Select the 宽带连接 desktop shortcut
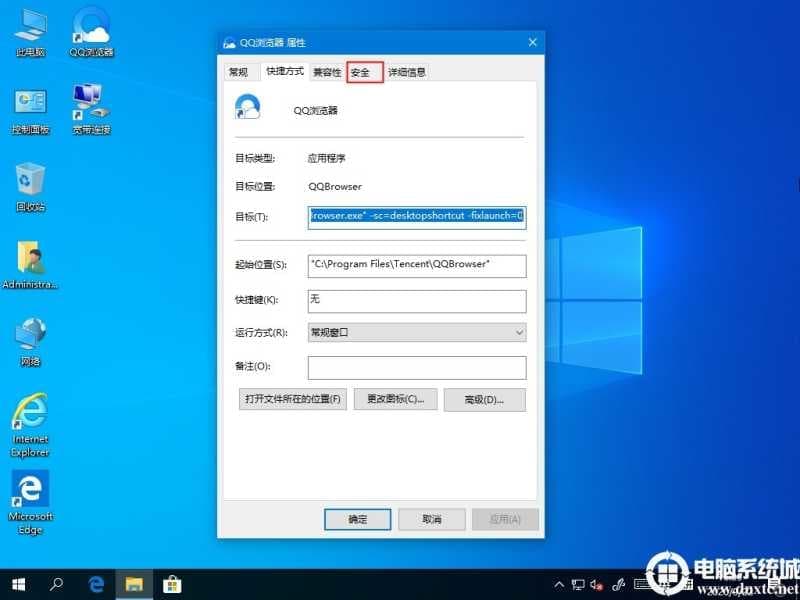This screenshot has height=600, width=800. [91, 109]
